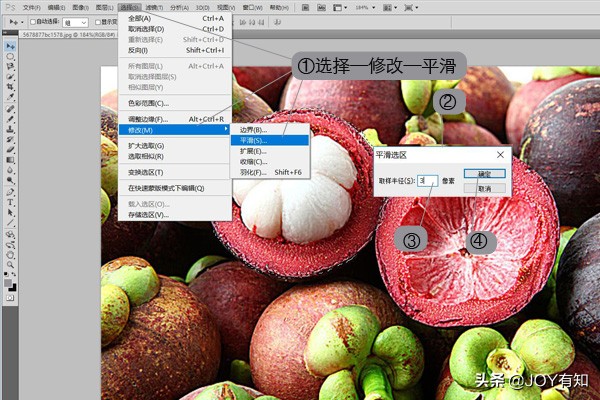600x400 pixels.
Task: Choose 羽化(F)... in the submenu
Action: tap(270, 173)
